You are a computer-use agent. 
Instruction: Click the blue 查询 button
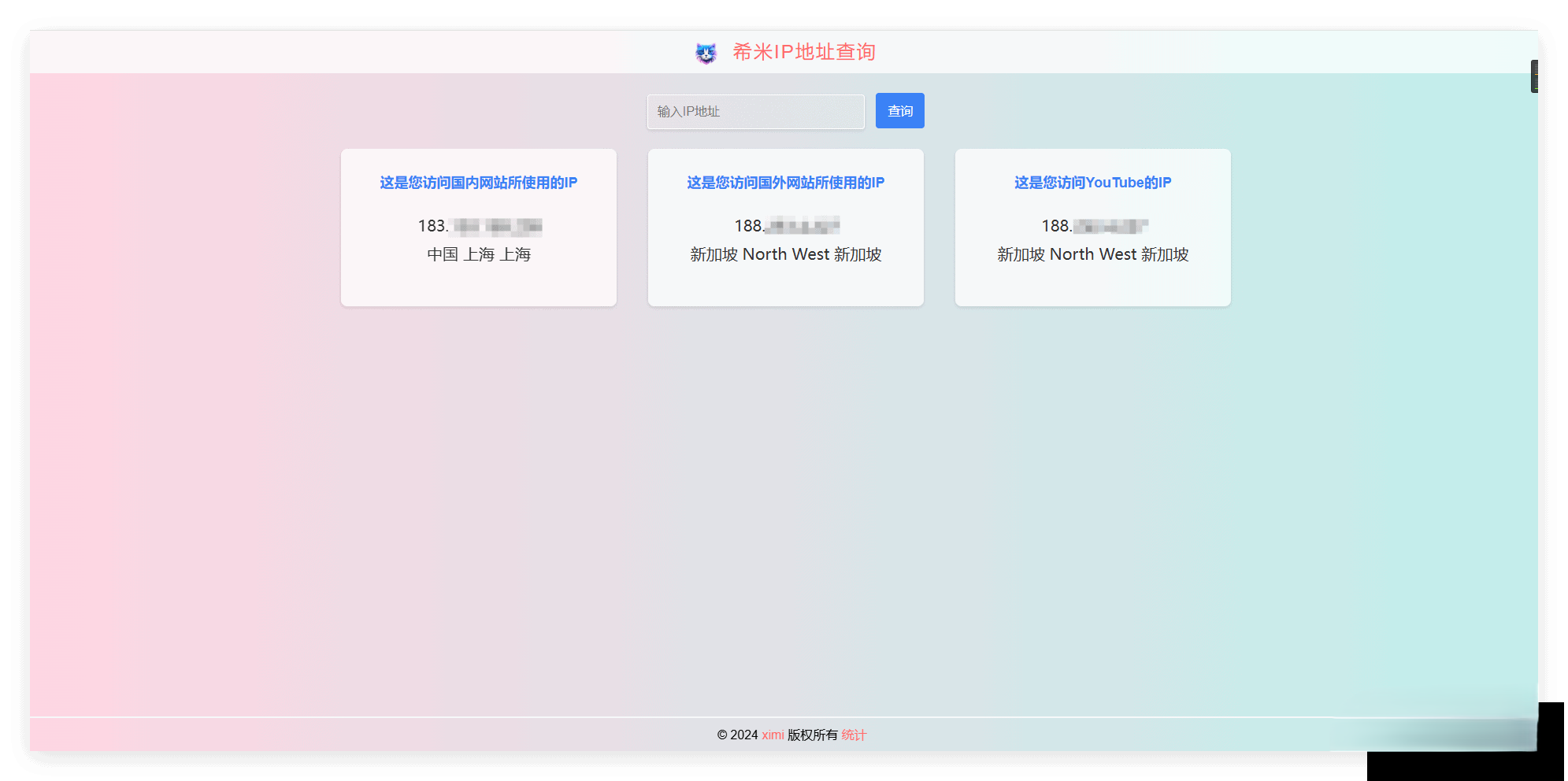point(900,111)
